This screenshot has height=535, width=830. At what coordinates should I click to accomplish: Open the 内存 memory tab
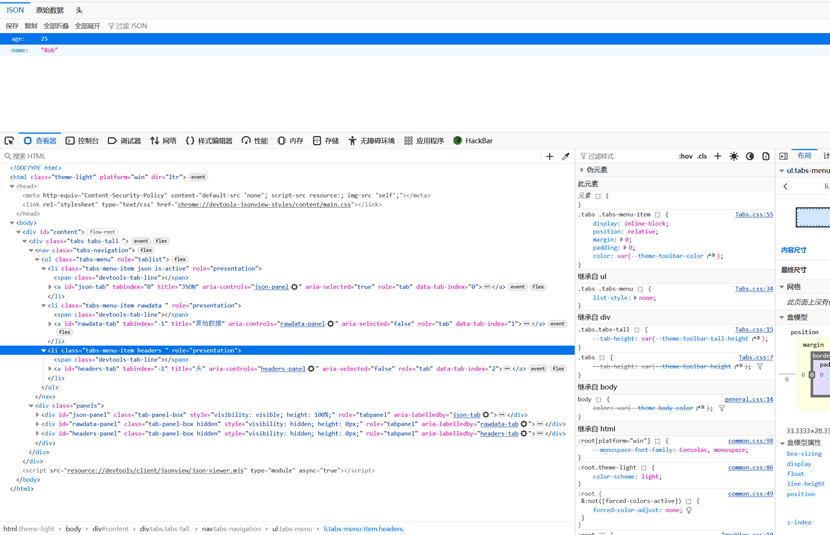[x=290, y=141]
